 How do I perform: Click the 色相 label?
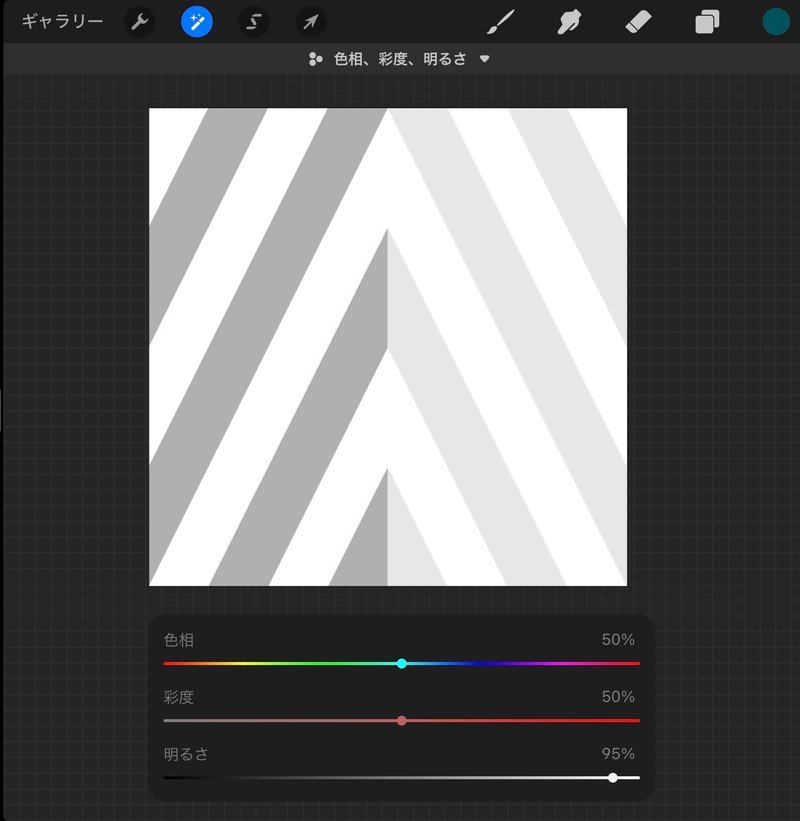[x=179, y=640]
